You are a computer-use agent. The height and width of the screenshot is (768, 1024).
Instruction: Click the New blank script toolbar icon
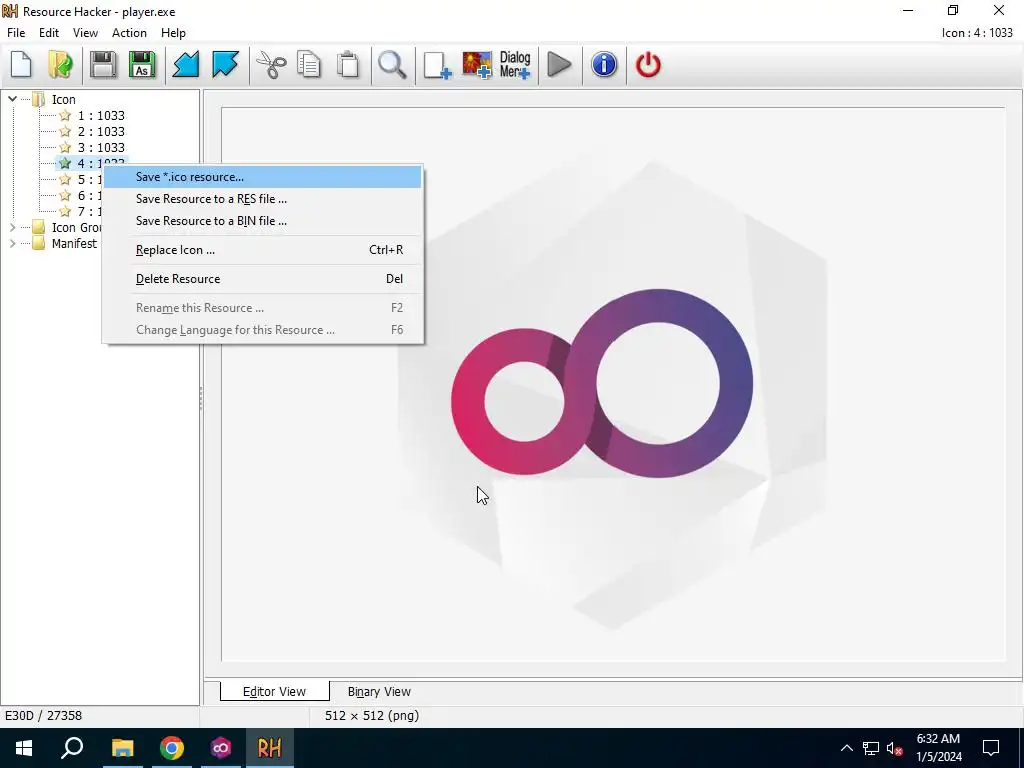click(x=22, y=65)
